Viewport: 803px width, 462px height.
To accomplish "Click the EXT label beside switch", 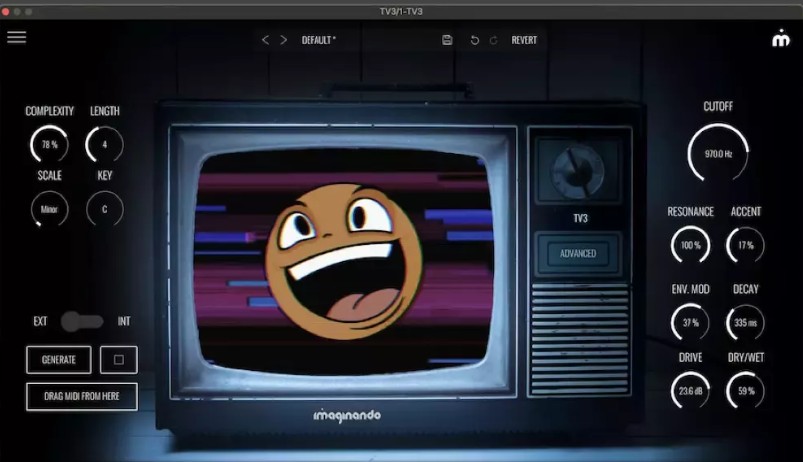I will pos(40,321).
